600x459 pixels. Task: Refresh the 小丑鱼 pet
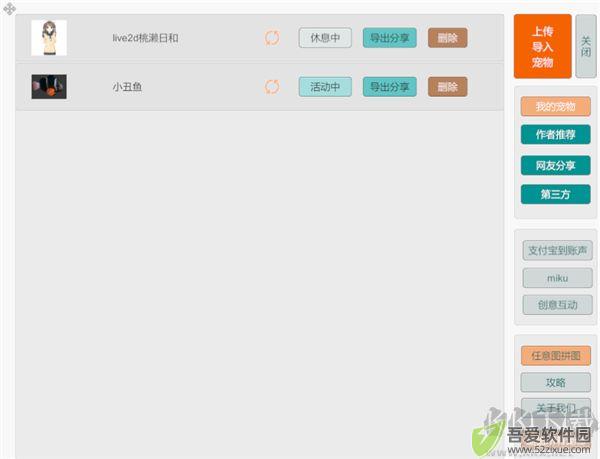(272, 87)
